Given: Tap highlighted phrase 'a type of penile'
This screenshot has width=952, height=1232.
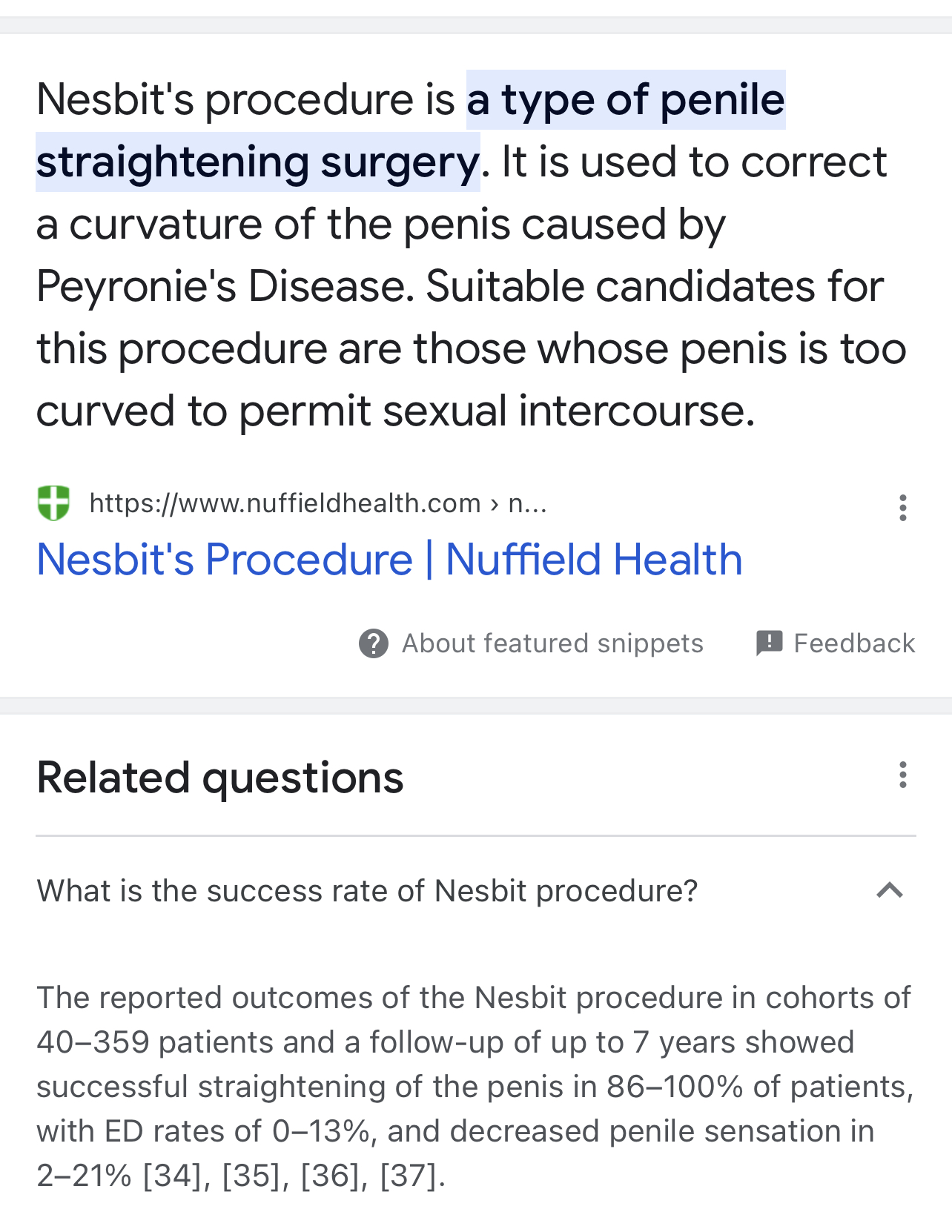Looking at the screenshot, I should pyautogui.click(x=626, y=99).
